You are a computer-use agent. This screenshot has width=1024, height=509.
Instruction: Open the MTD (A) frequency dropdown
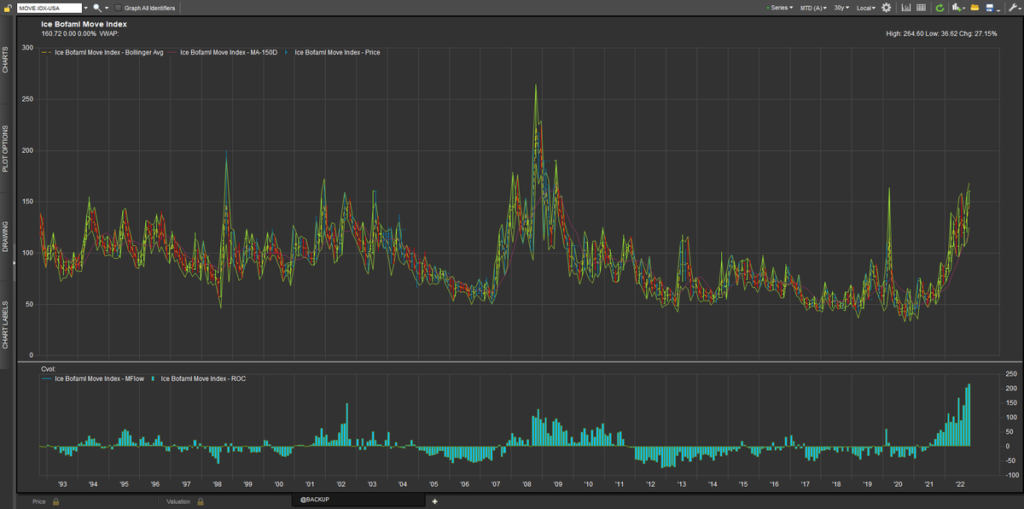[814, 8]
